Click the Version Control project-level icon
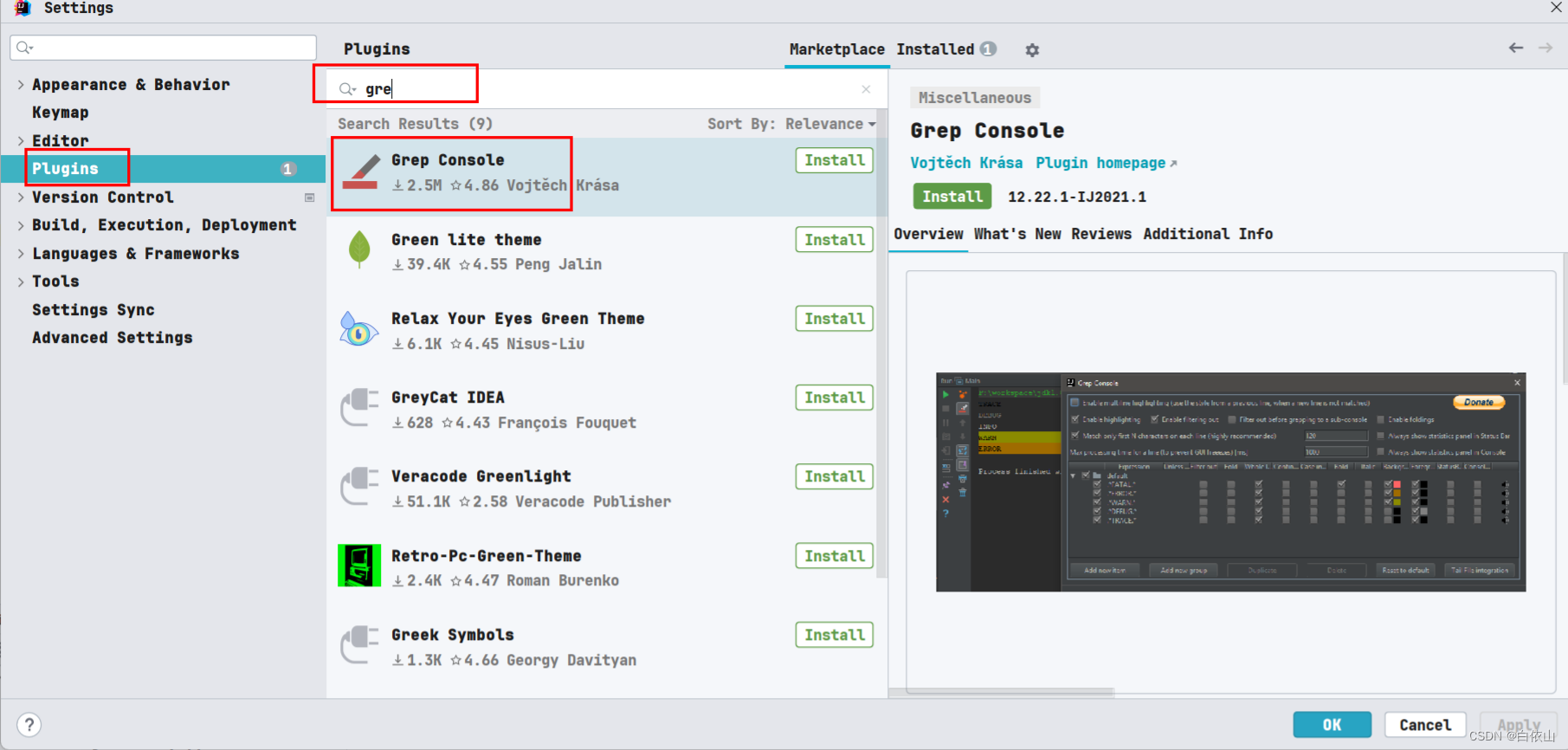 click(x=309, y=197)
